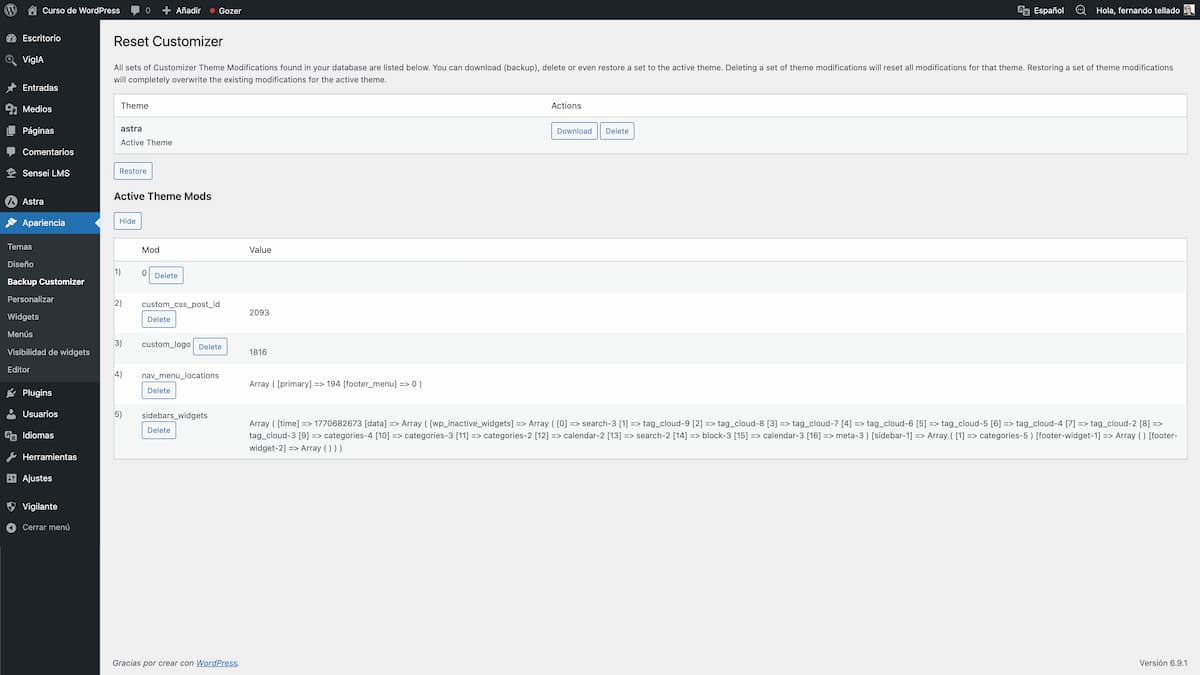1200x675 pixels.
Task: Open the Menús submenu item
Action: pos(20,334)
